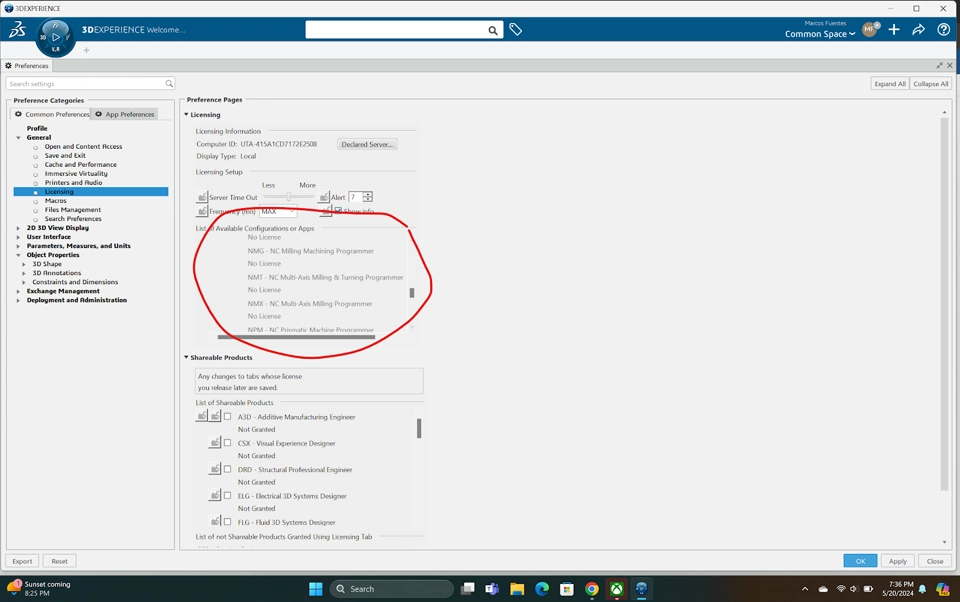This screenshot has height=602, width=960.
Task: Click the lock icon beside Frequency (mn)
Action: pos(201,211)
